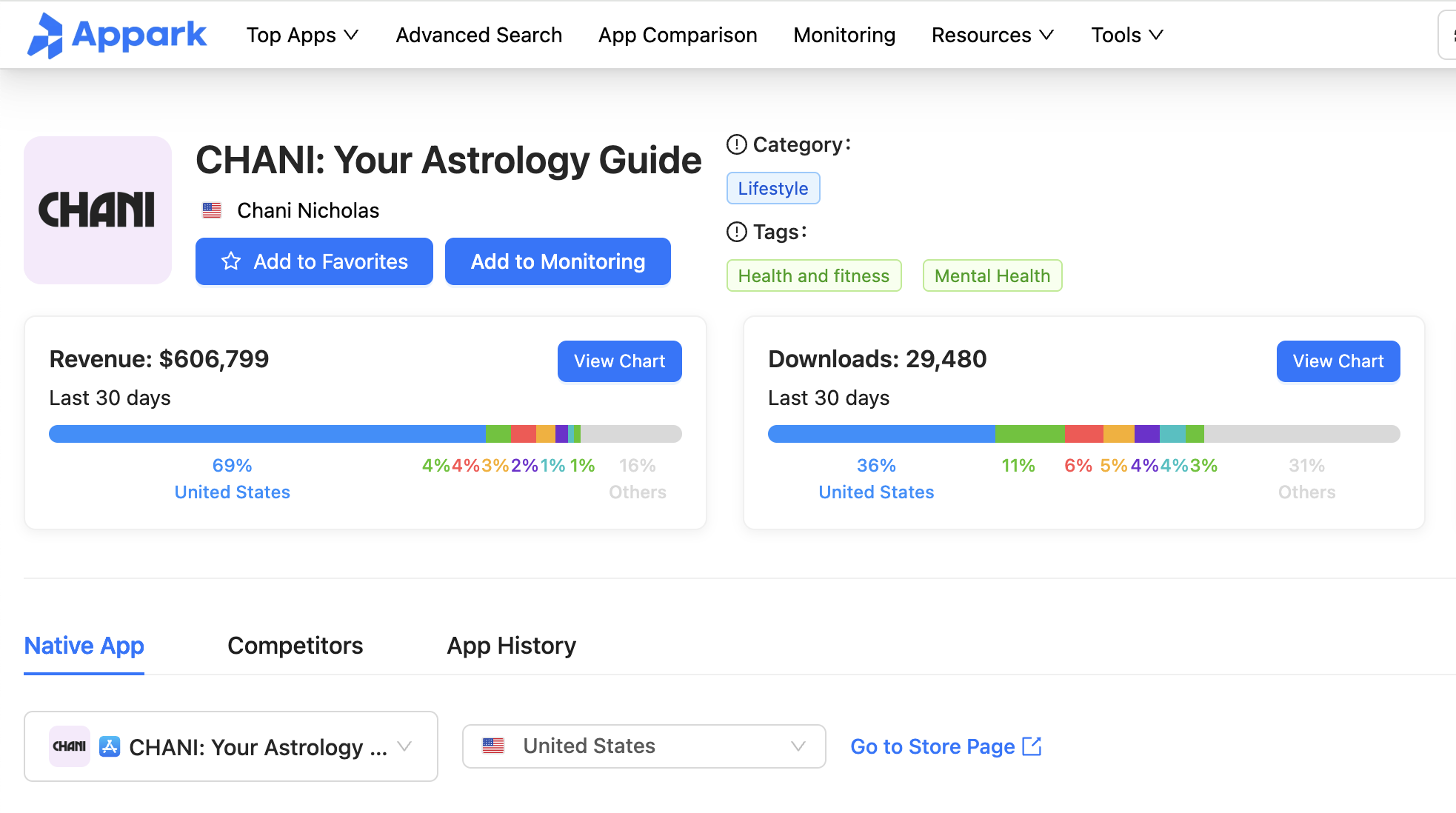Open the App History tab

510,646
